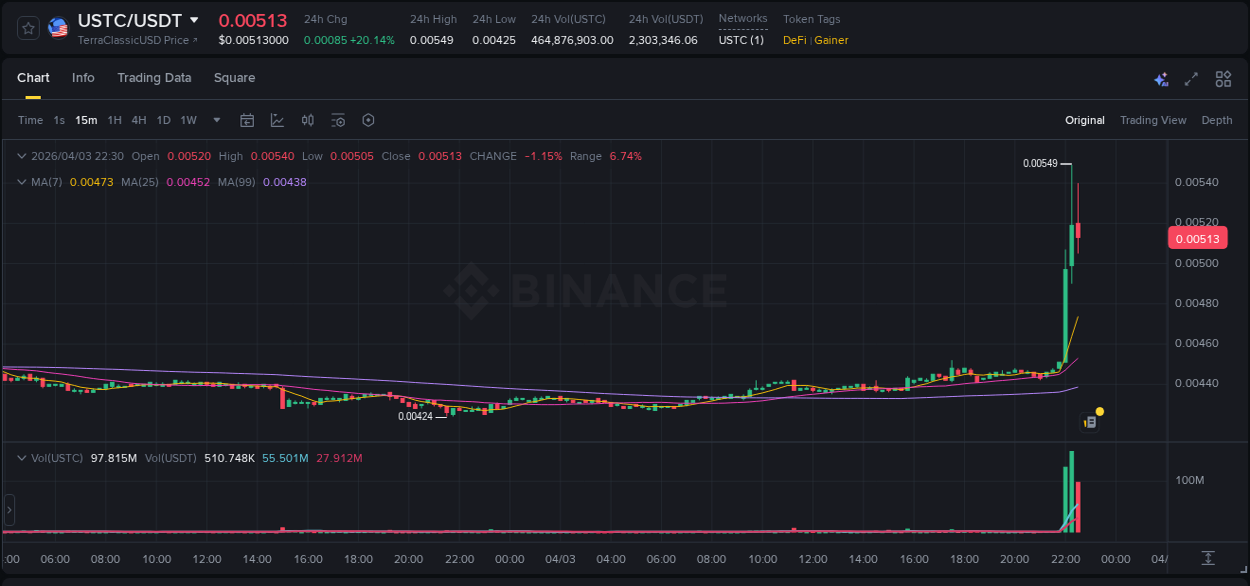Open the widgets grid icon above the chart

[x=1223, y=79]
